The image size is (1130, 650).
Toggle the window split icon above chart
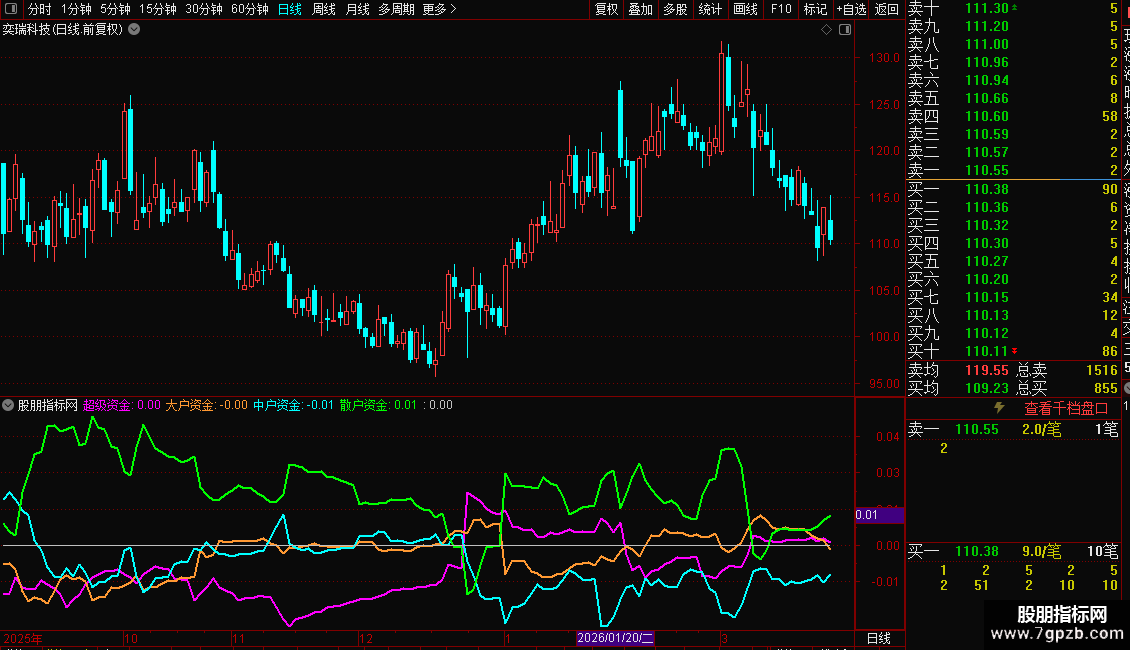click(x=845, y=30)
